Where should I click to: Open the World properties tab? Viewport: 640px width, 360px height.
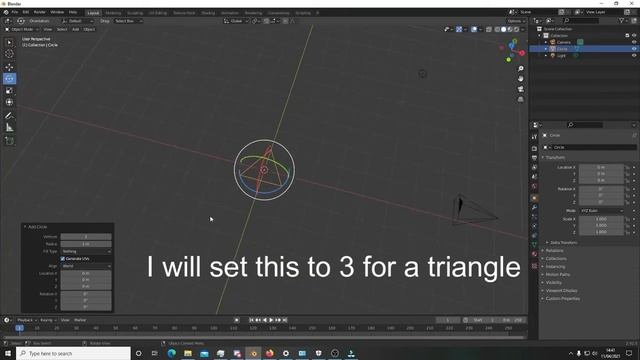click(x=534, y=186)
